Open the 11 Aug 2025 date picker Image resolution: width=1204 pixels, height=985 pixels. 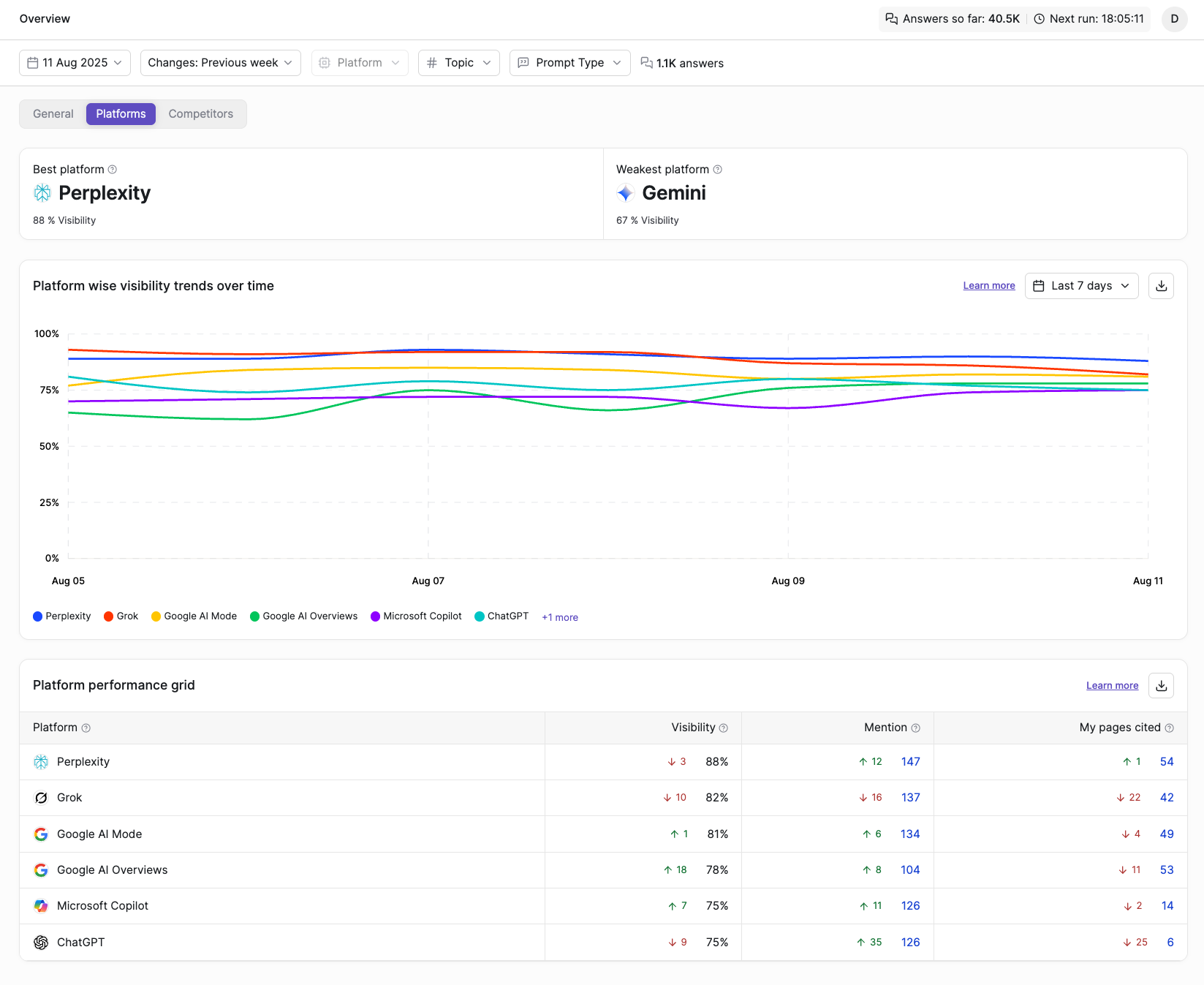click(75, 63)
